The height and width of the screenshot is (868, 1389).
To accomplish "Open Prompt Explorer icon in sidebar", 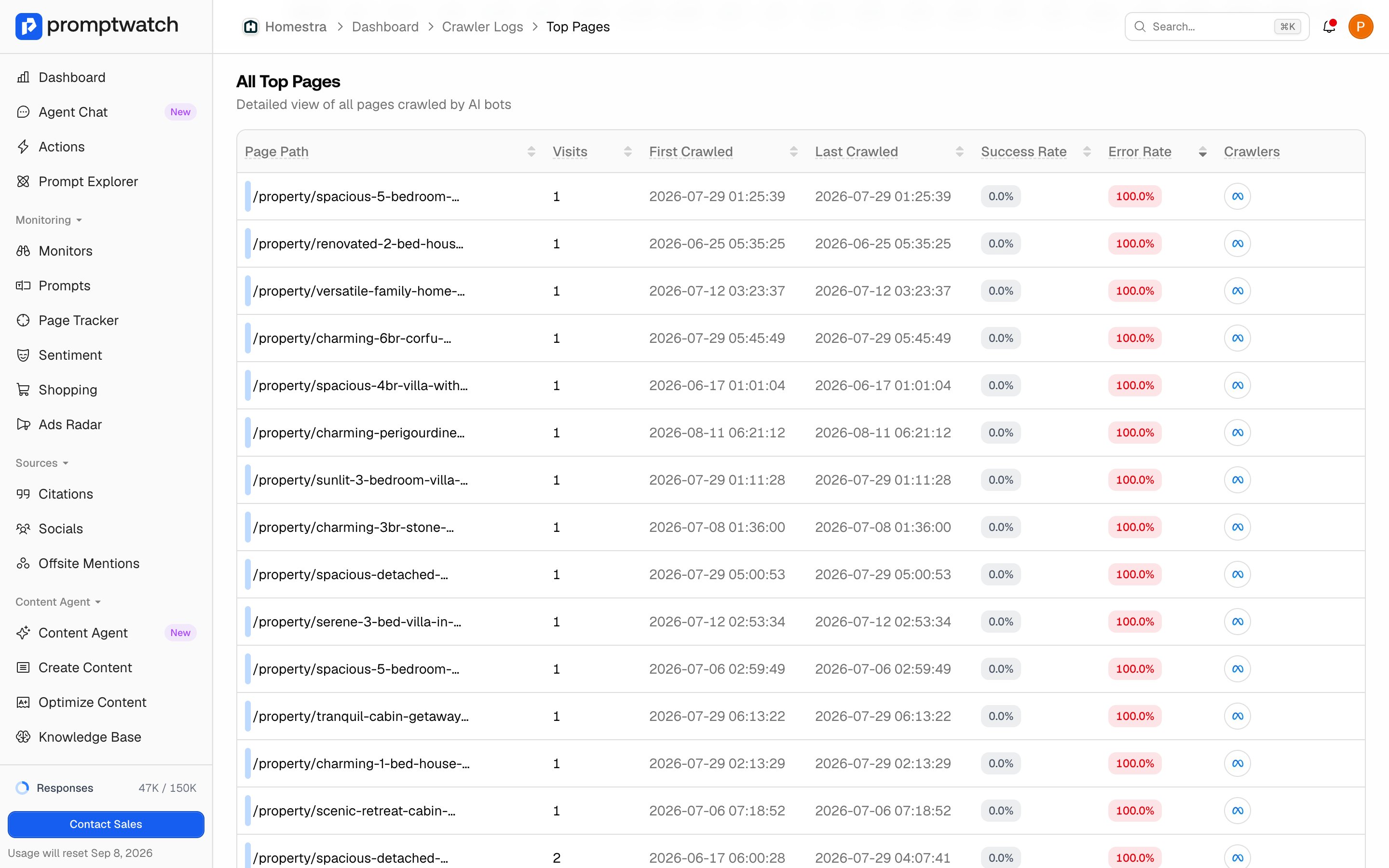I will click(x=23, y=181).
